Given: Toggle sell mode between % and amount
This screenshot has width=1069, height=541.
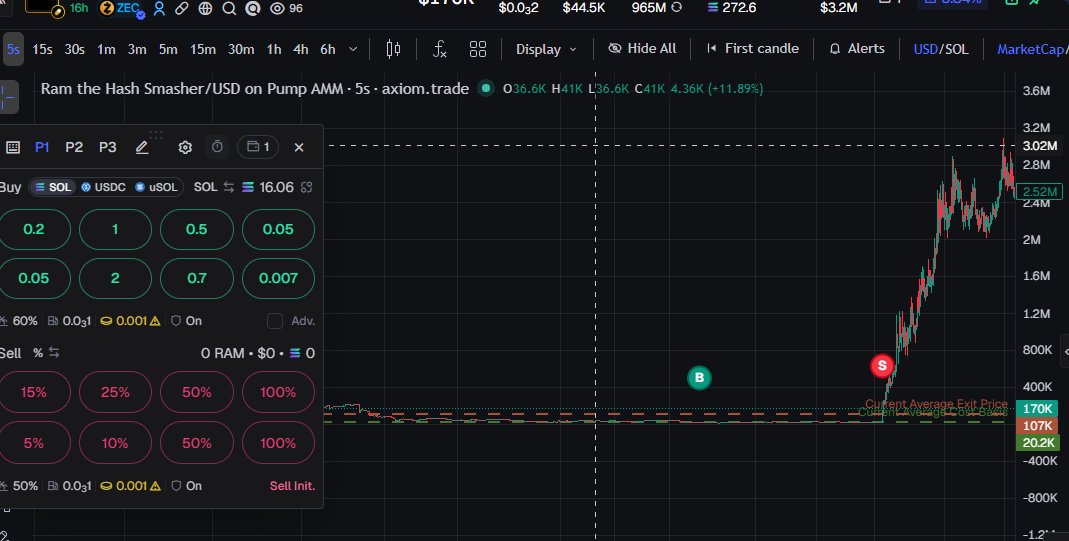Looking at the screenshot, I should (x=46, y=353).
